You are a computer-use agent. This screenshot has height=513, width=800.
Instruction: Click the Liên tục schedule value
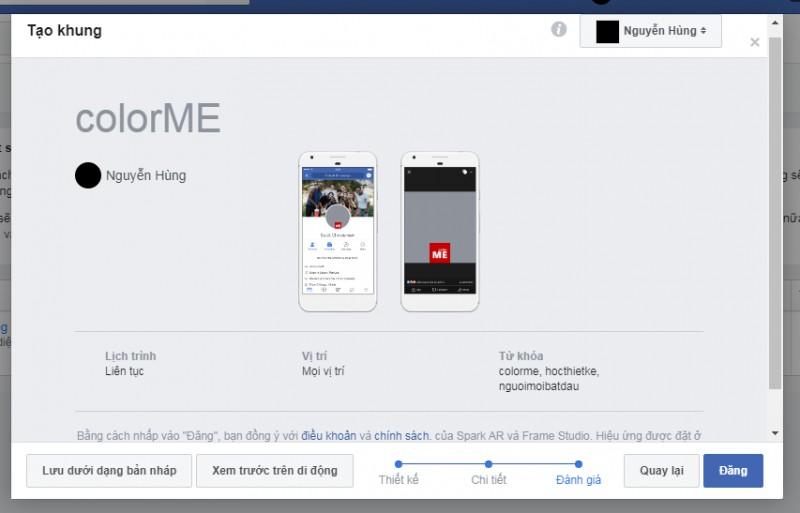point(124,371)
